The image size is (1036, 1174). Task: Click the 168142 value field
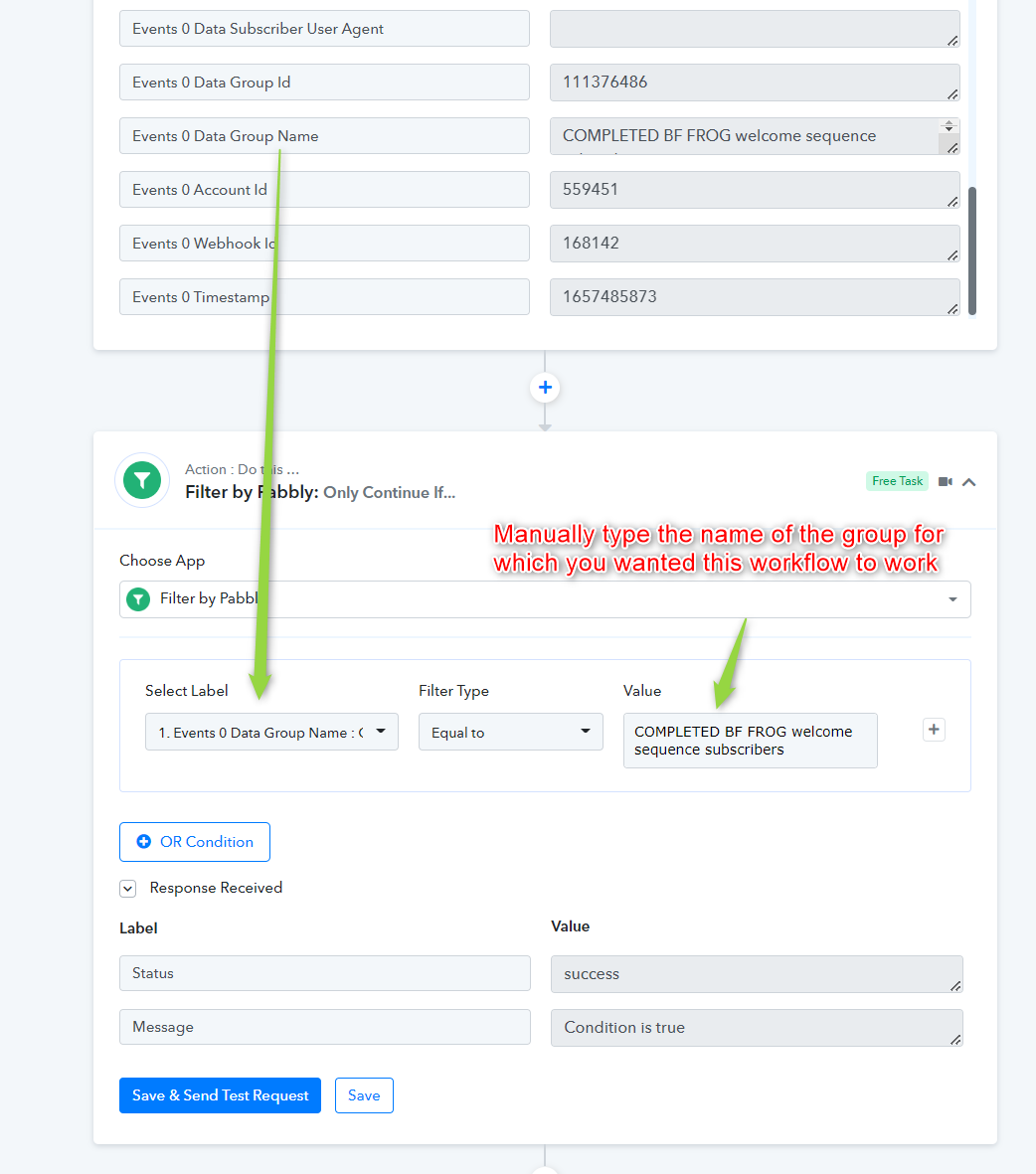coord(755,244)
